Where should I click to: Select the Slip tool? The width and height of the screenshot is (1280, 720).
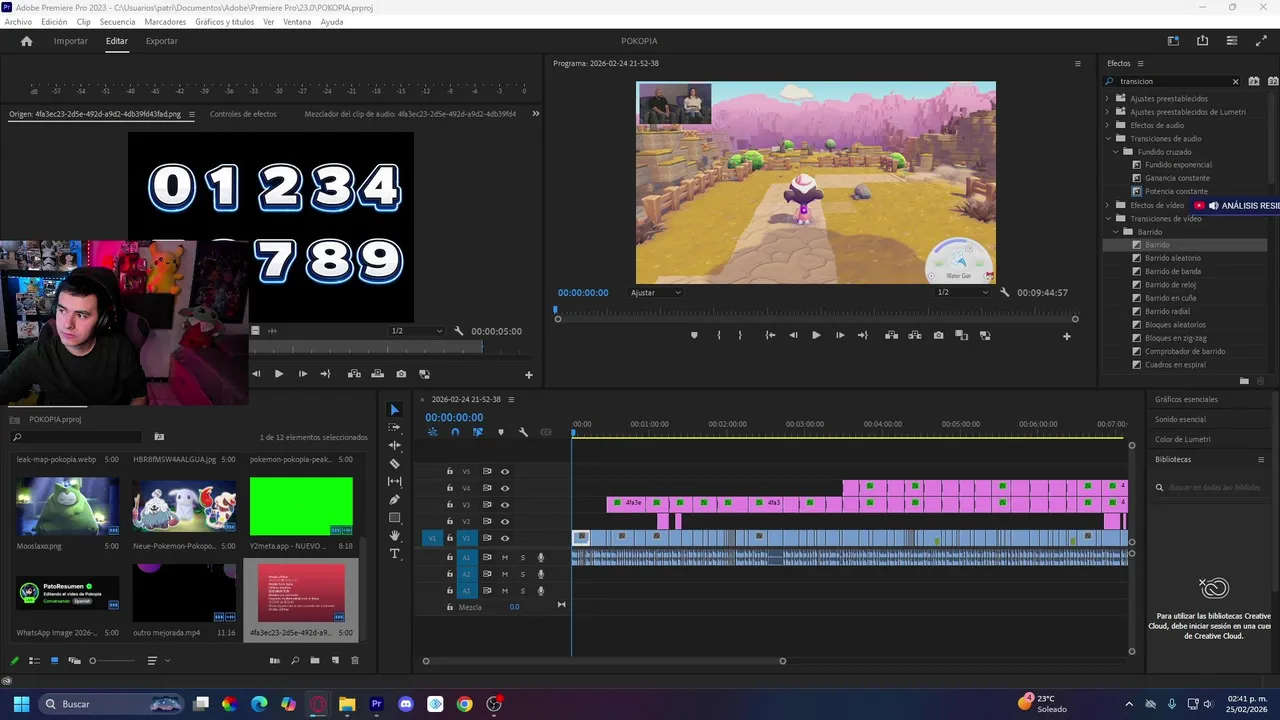click(394, 481)
